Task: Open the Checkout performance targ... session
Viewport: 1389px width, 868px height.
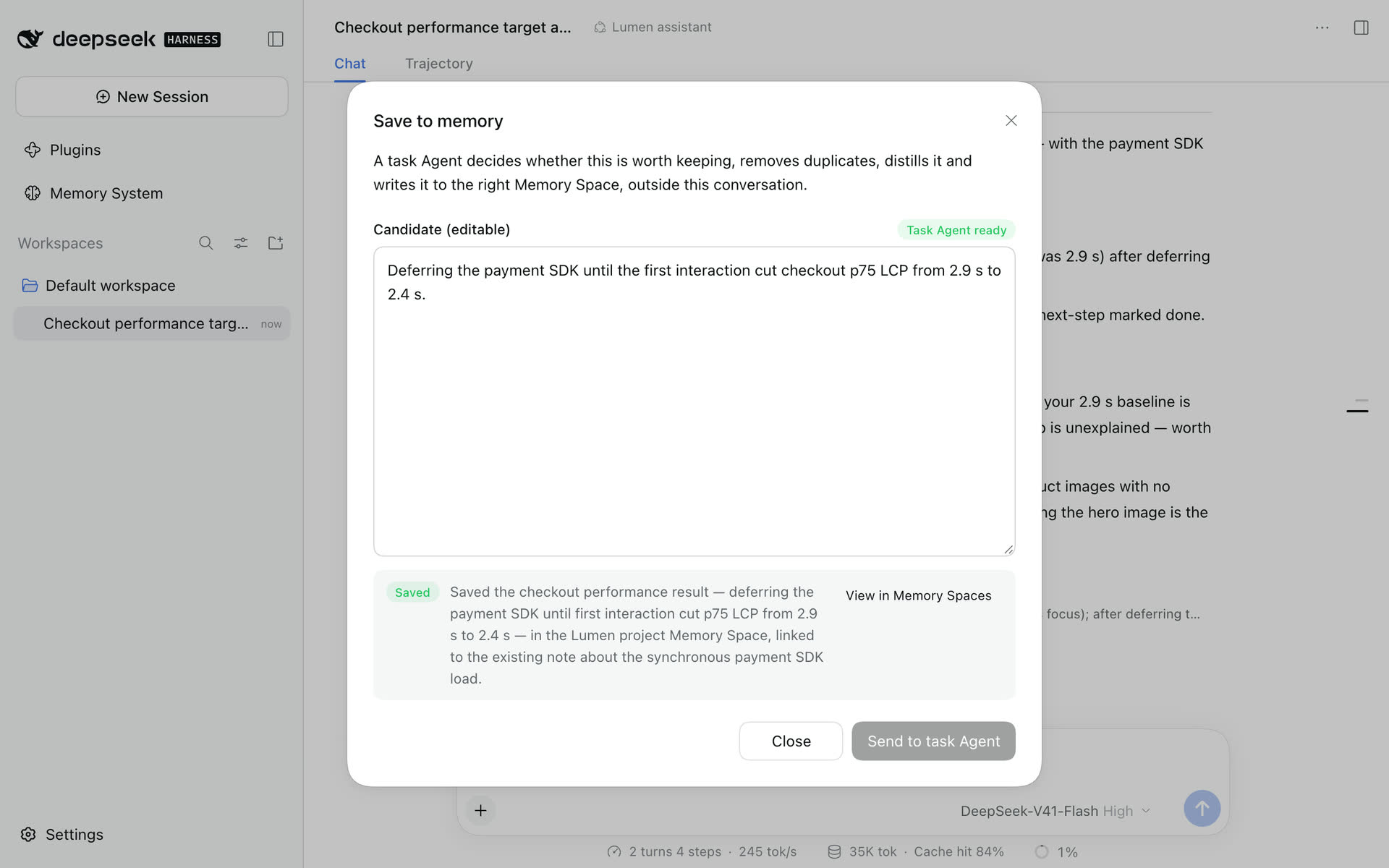Action: (x=152, y=323)
